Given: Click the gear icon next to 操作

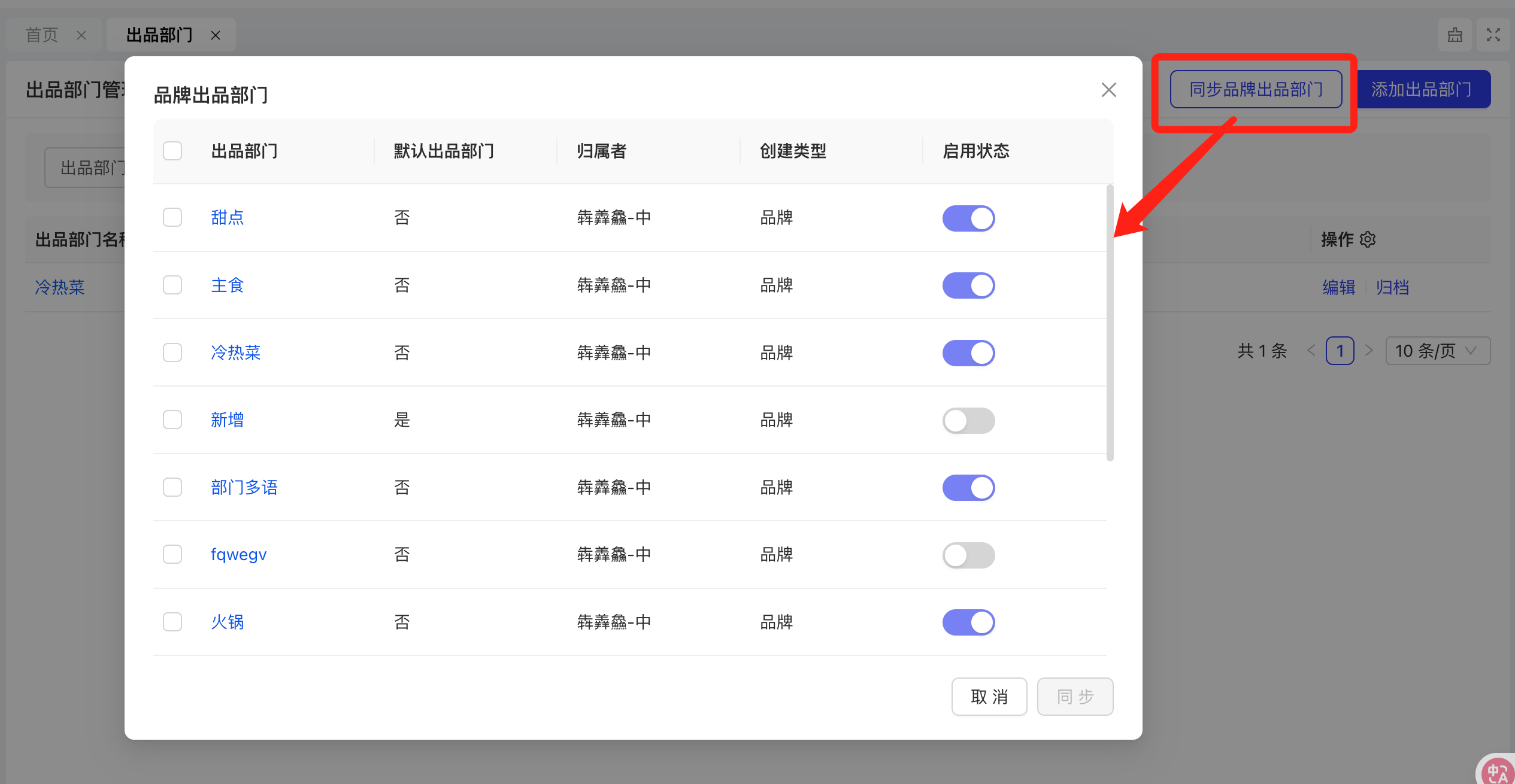Looking at the screenshot, I should pyautogui.click(x=1368, y=239).
